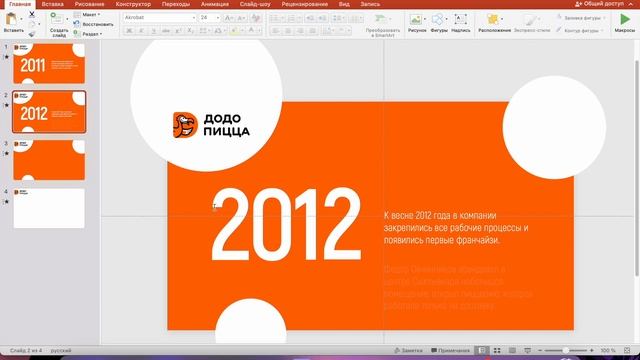This screenshot has width=640, height=360.
Task: Switch to the Анимация tab
Action: coord(215,4)
